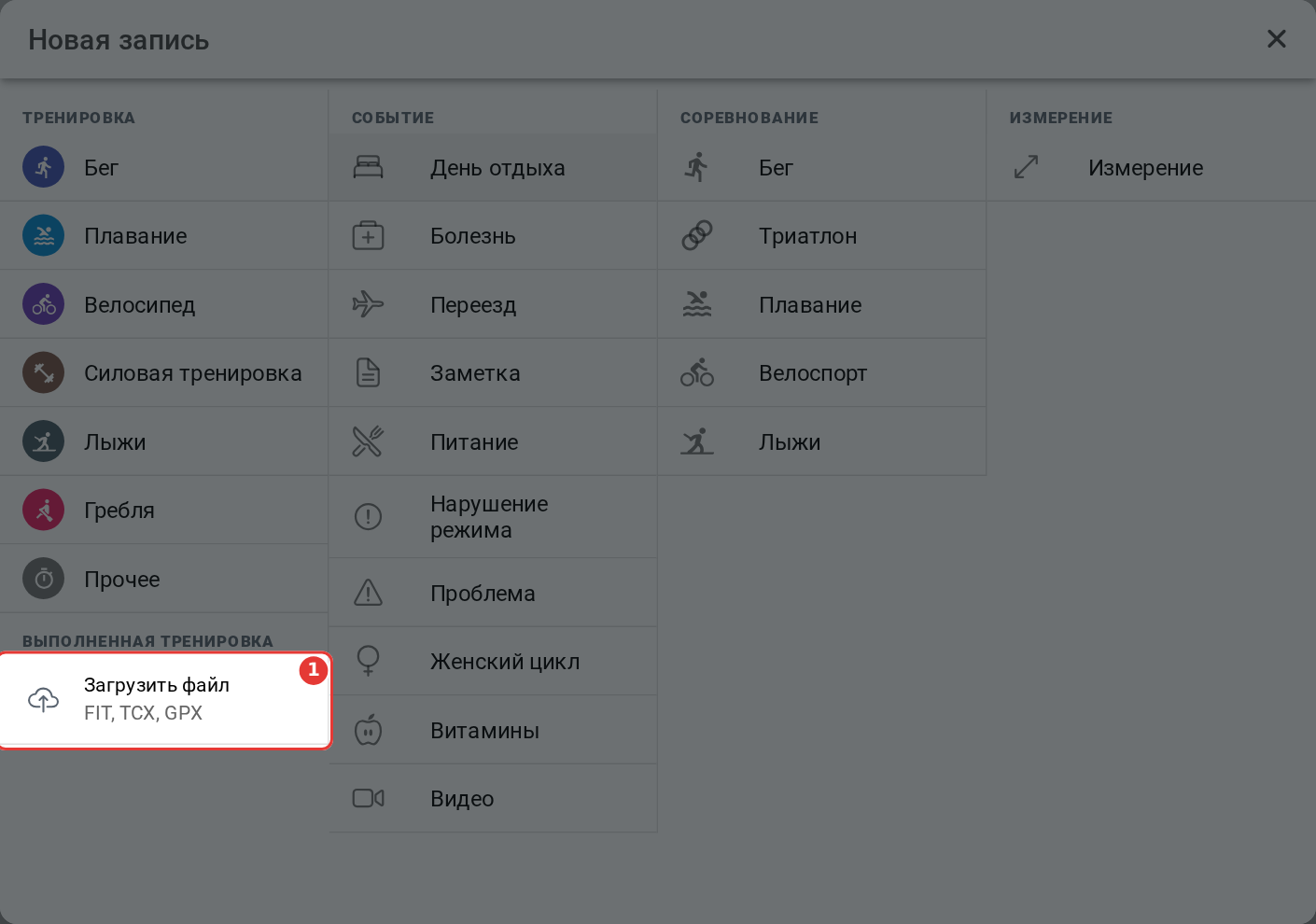Select the exclamation circle icon for Нарушение режима
Viewport: 1316px width, 924px height.
click(368, 516)
